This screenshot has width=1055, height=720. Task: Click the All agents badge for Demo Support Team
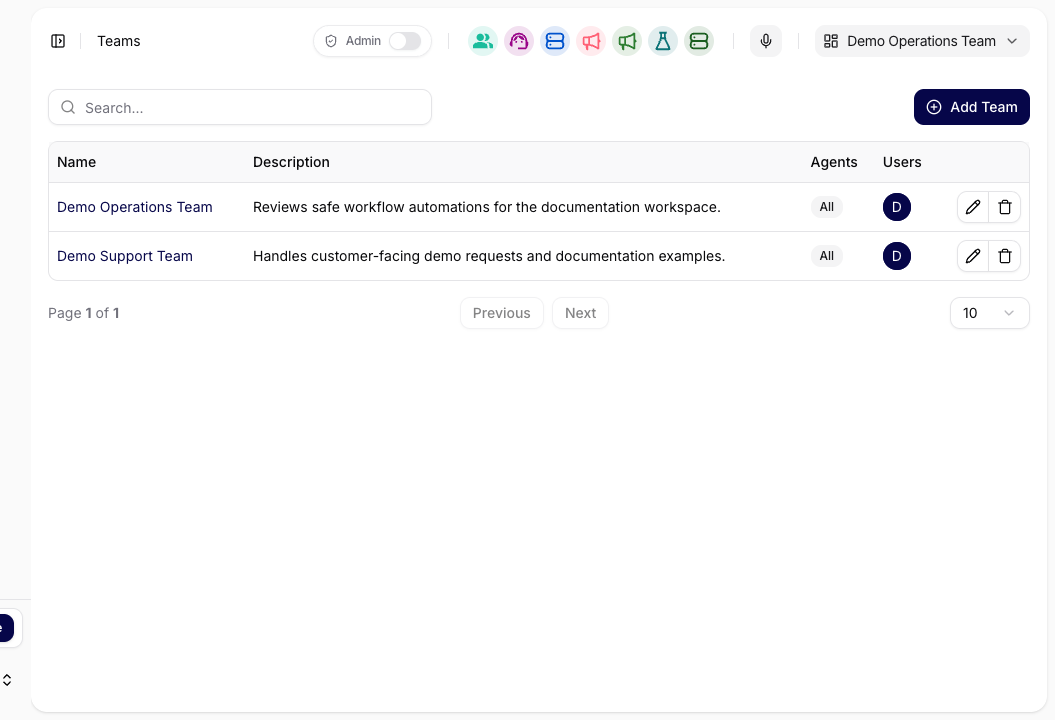coord(826,256)
